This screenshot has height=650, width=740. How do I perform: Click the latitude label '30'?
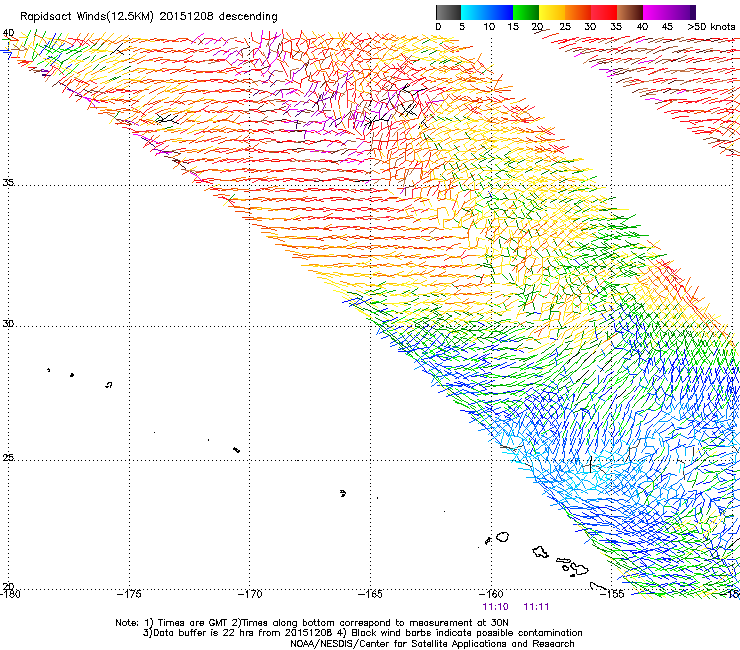click(8, 324)
